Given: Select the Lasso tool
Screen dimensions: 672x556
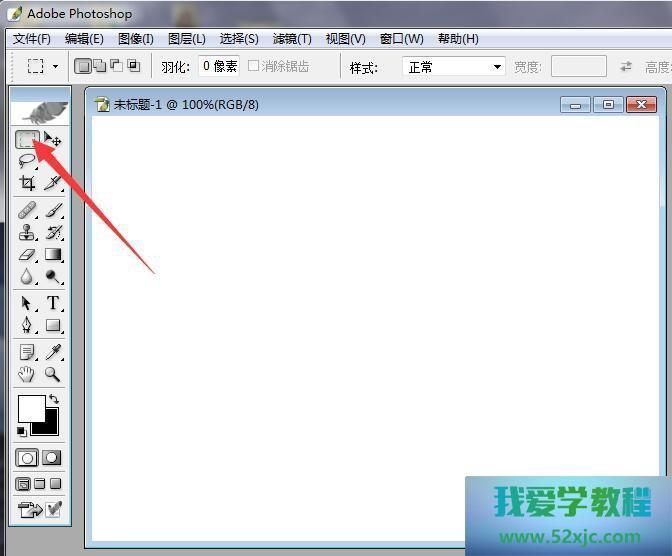Looking at the screenshot, I should point(27,161).
